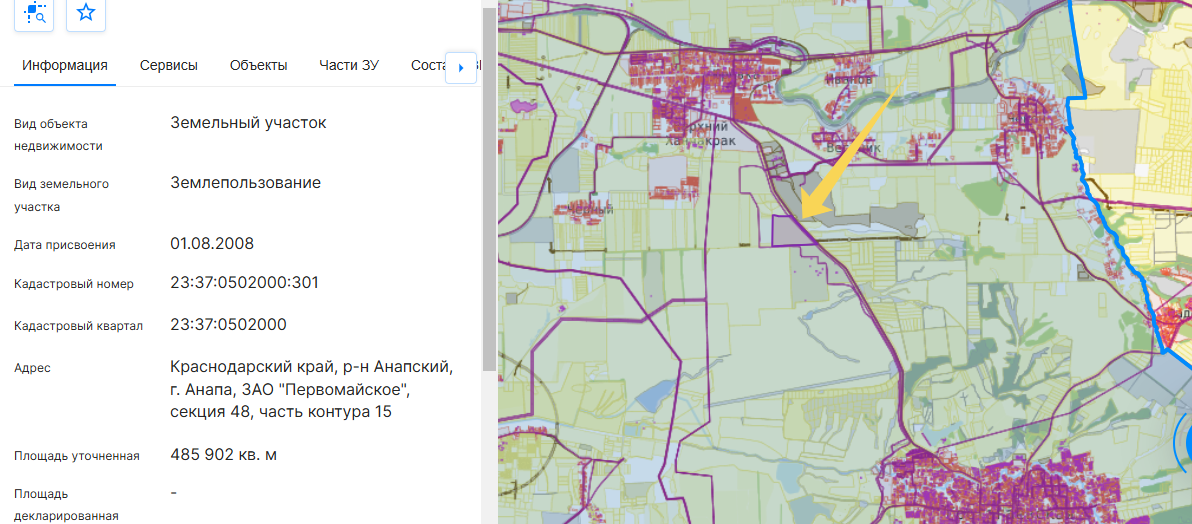1192x524 pixels.
Task: Click the Землепользование value
Action: (246, 183)
